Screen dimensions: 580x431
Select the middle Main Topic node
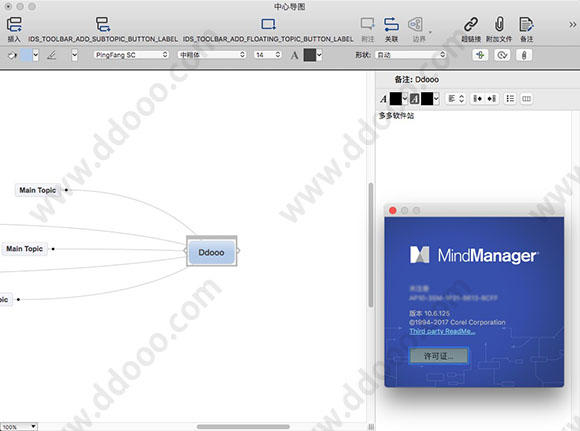pos(24,249)
